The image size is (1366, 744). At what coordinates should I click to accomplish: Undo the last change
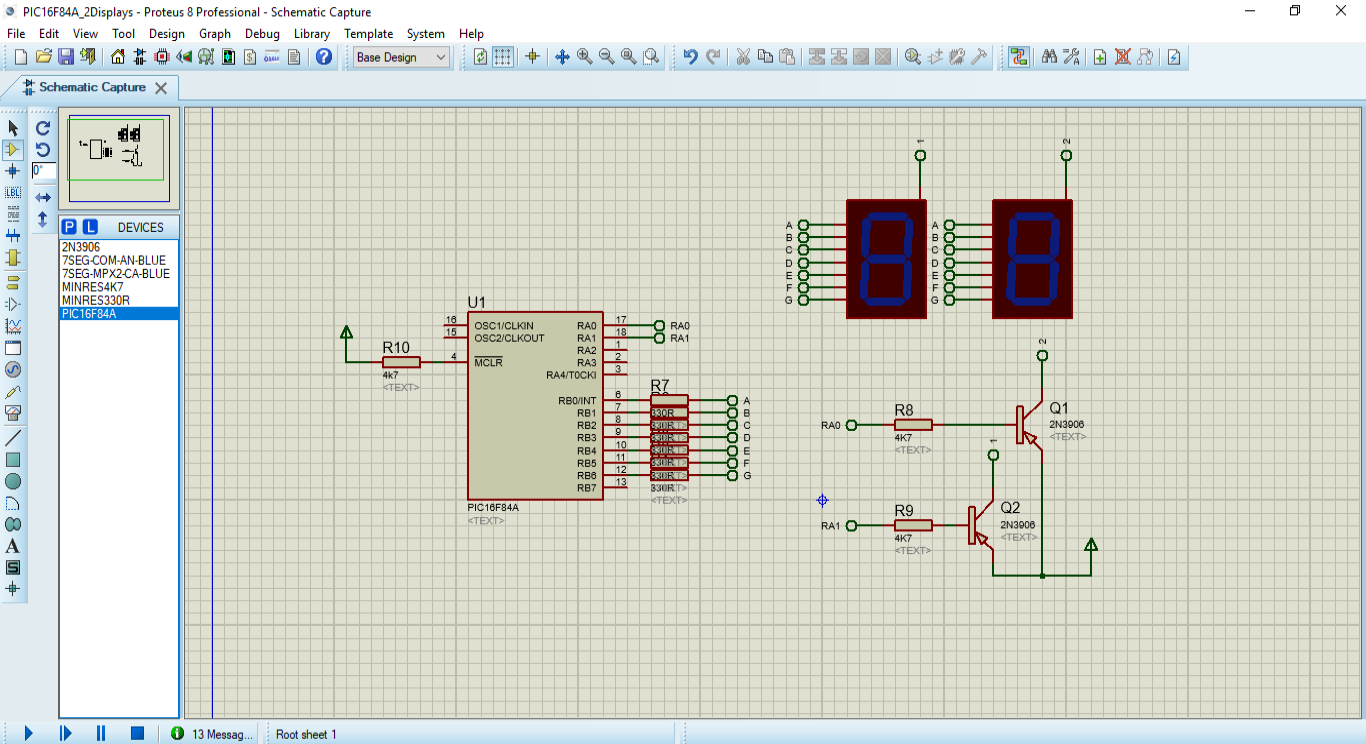690,57
